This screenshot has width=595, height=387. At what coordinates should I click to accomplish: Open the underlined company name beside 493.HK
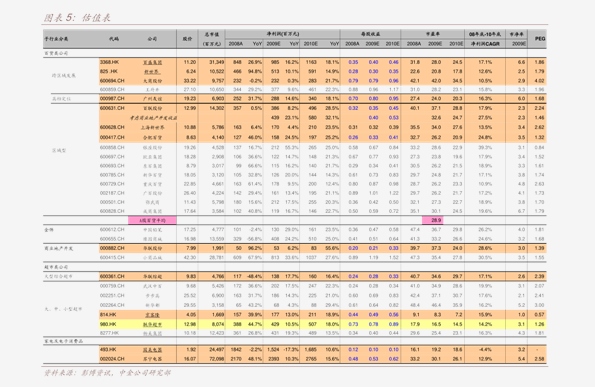tap(152, 349)
